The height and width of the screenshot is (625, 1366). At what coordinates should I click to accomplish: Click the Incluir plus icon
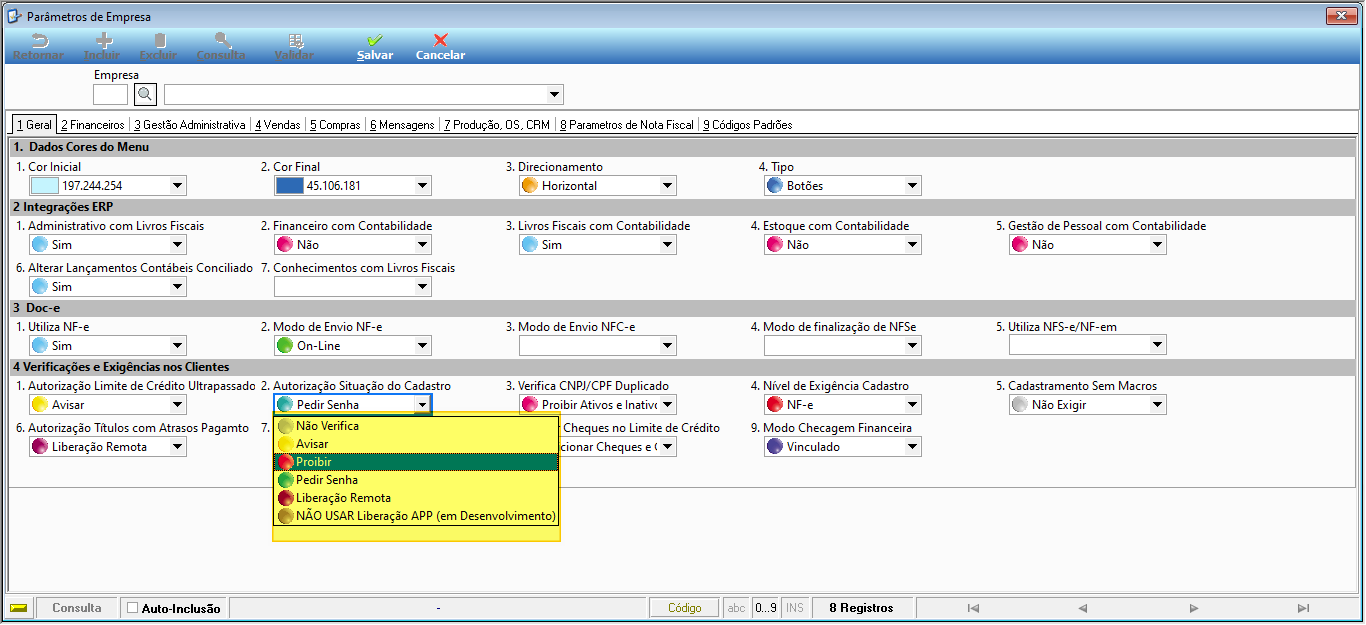point(103,41)
